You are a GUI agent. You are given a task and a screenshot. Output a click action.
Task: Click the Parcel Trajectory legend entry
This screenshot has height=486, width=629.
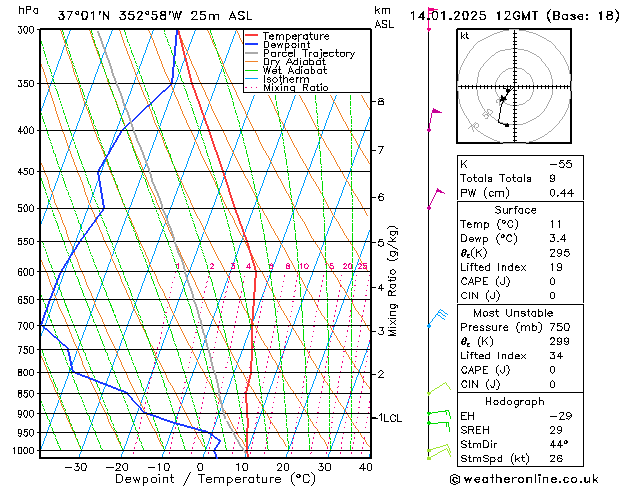(309, 53)
